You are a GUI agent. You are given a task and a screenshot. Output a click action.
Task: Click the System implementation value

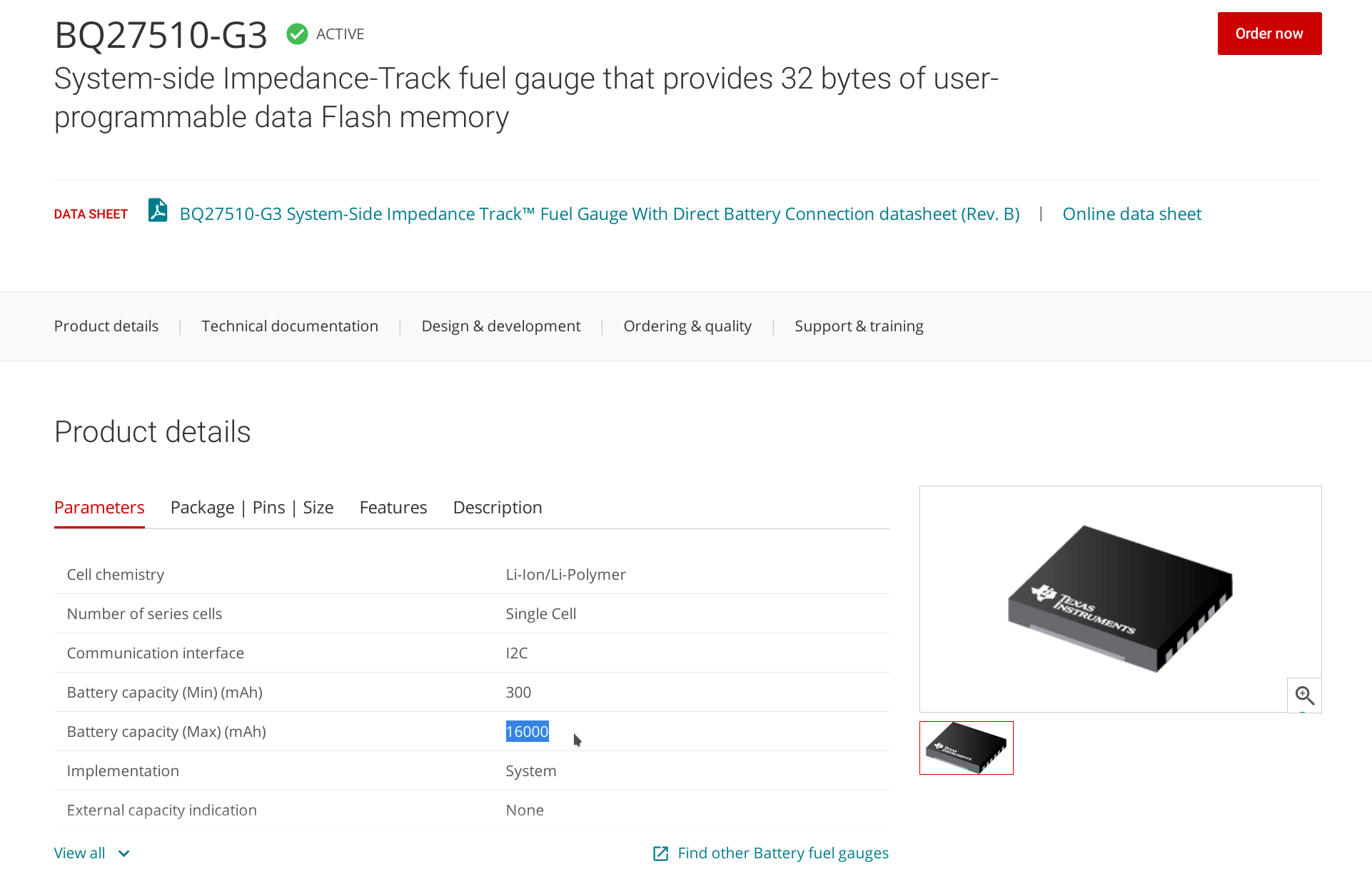click(x=531, y=771)
